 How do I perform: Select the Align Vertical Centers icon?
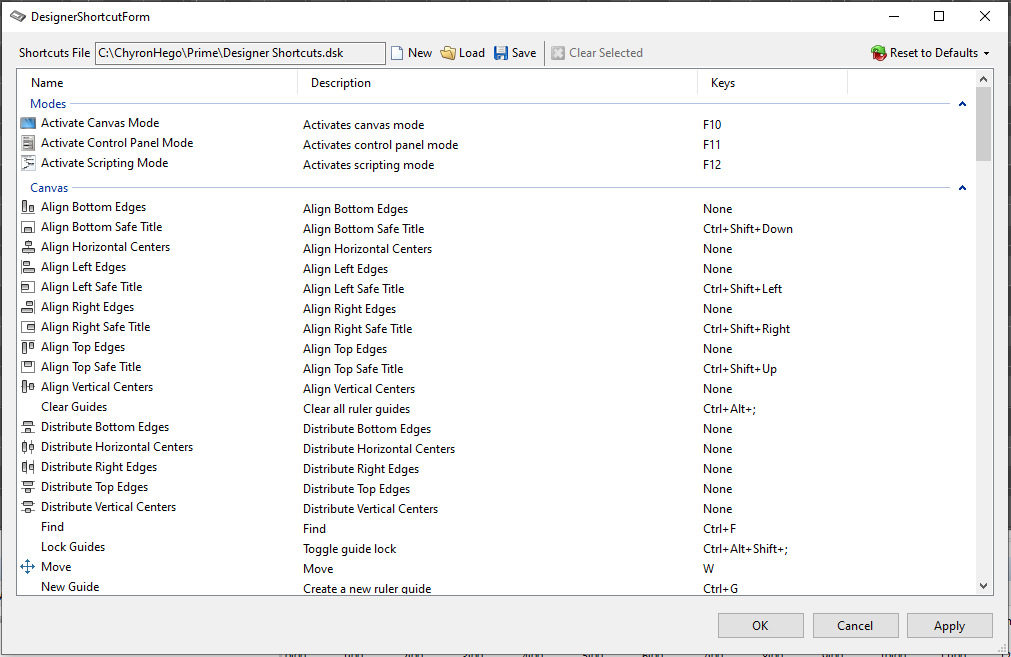point(28,387)
